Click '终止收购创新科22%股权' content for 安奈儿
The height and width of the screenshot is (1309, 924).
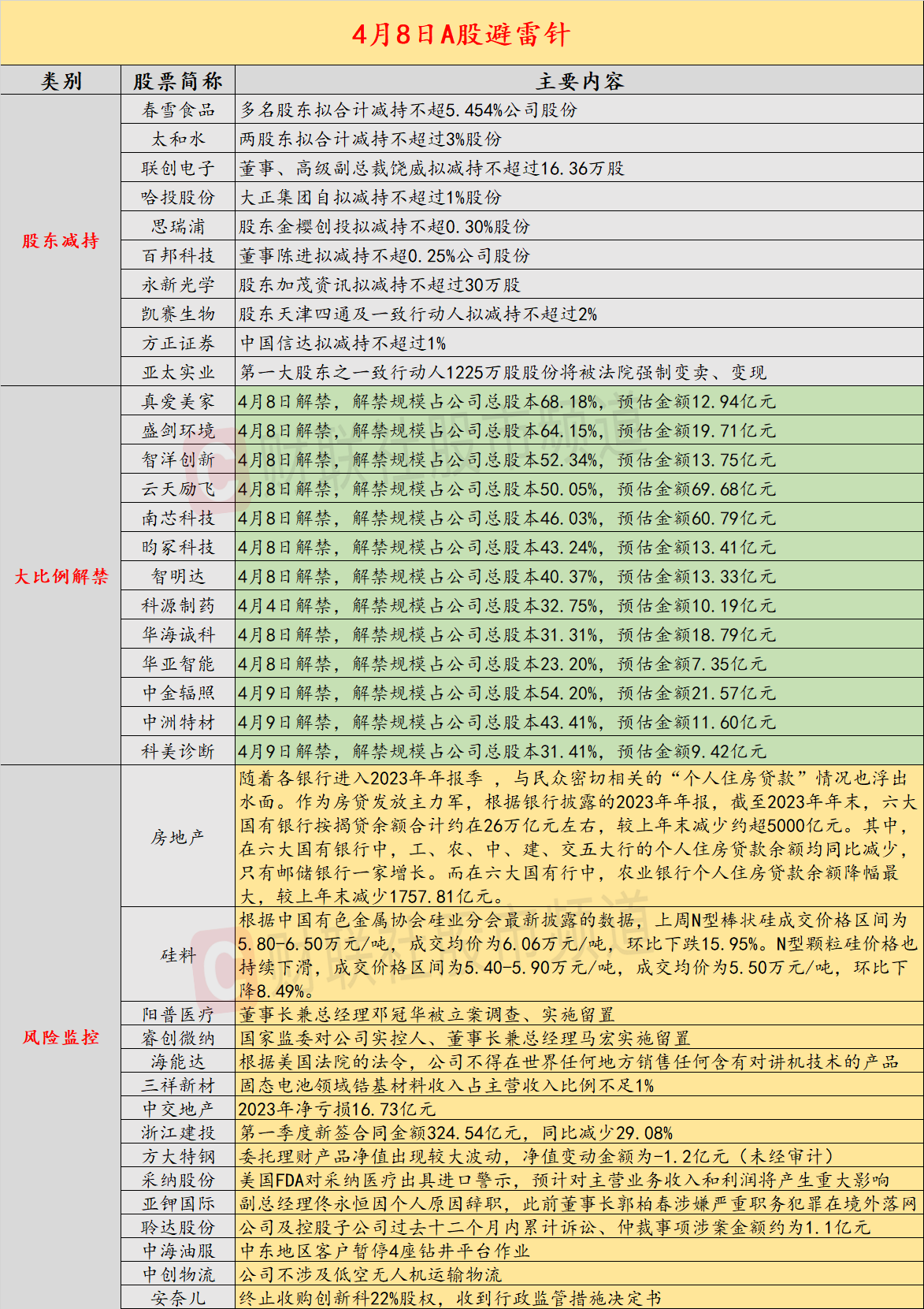pyautogui.click(x=451, y=1298)
